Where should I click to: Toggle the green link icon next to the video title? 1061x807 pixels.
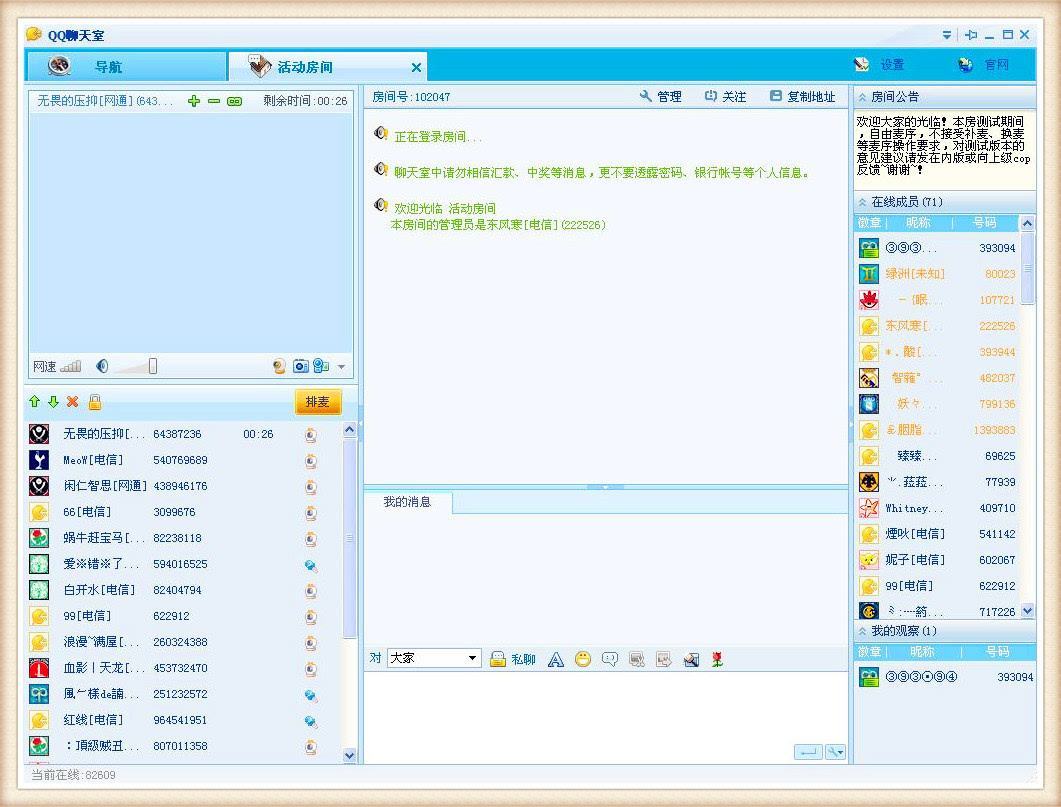pyautogui.click(x=235, y=100)
